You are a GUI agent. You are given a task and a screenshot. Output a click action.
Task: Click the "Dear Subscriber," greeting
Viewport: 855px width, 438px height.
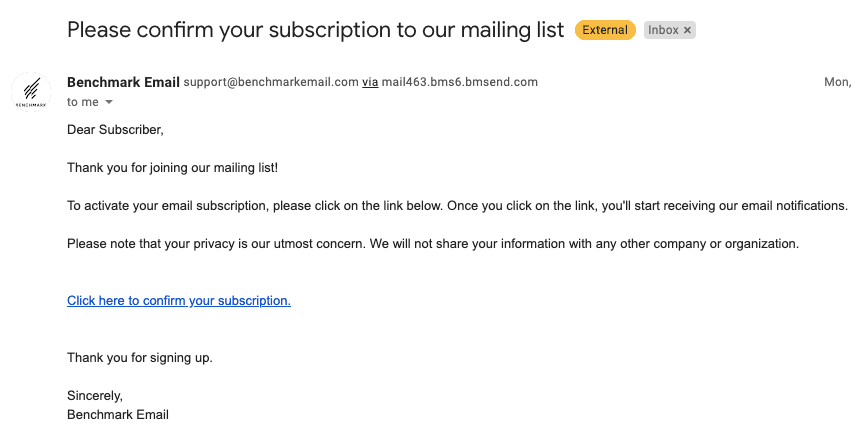tap(115, 129)
